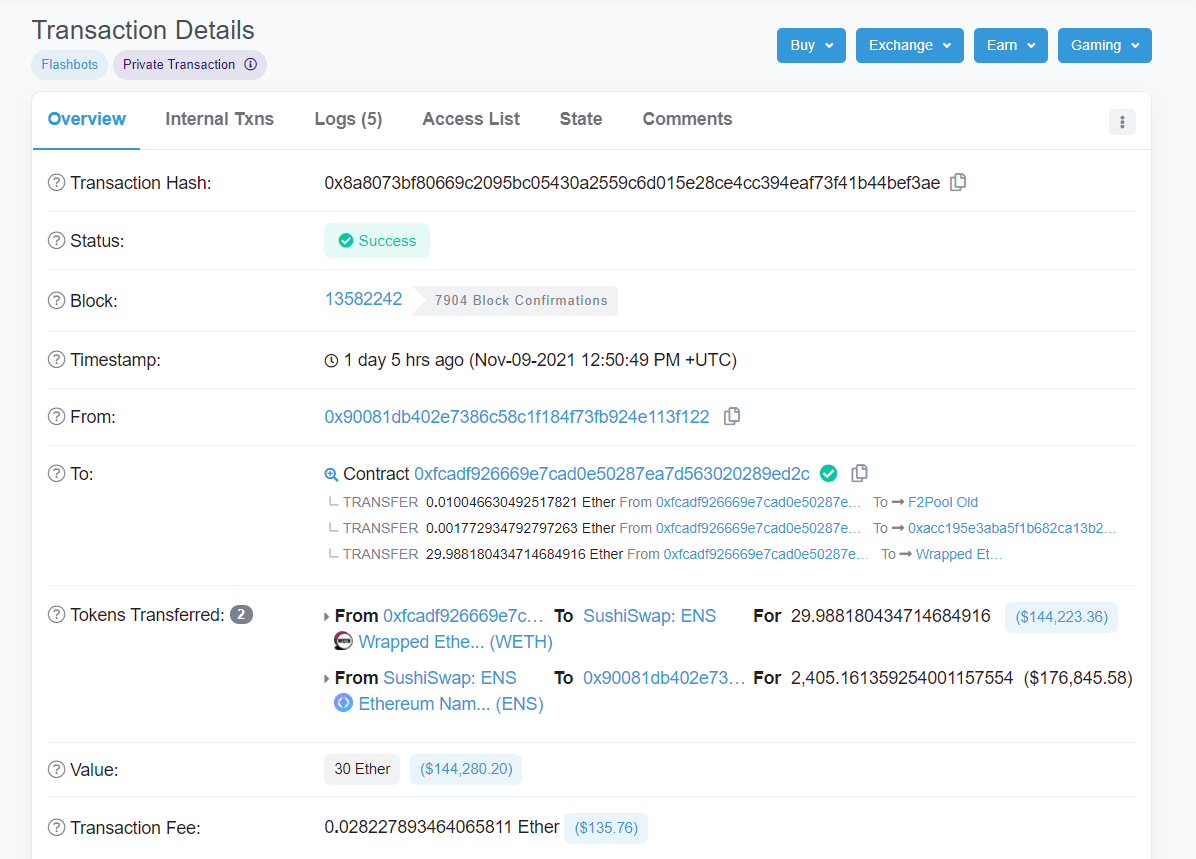
Task: Click help icon beside Transaction Fee
Action: 56,827
